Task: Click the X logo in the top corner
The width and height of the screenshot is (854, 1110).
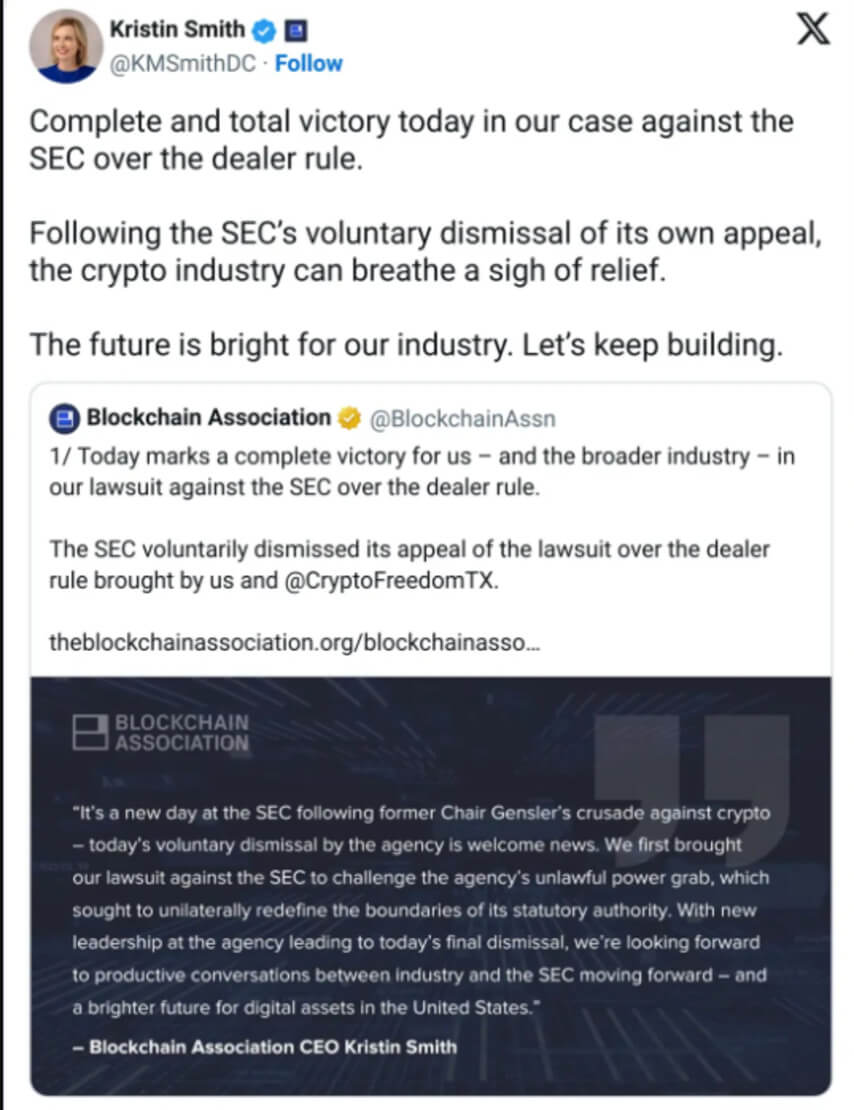Action: (812, 31)
